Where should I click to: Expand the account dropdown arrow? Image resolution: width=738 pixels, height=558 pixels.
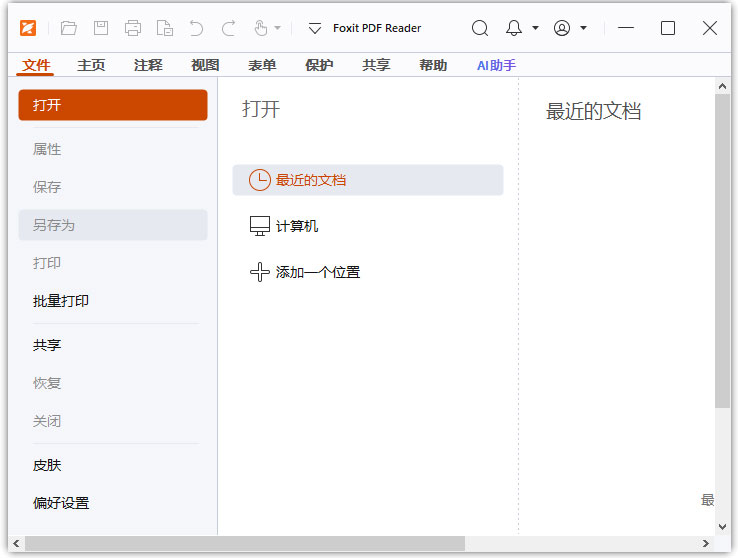[584, 28]
